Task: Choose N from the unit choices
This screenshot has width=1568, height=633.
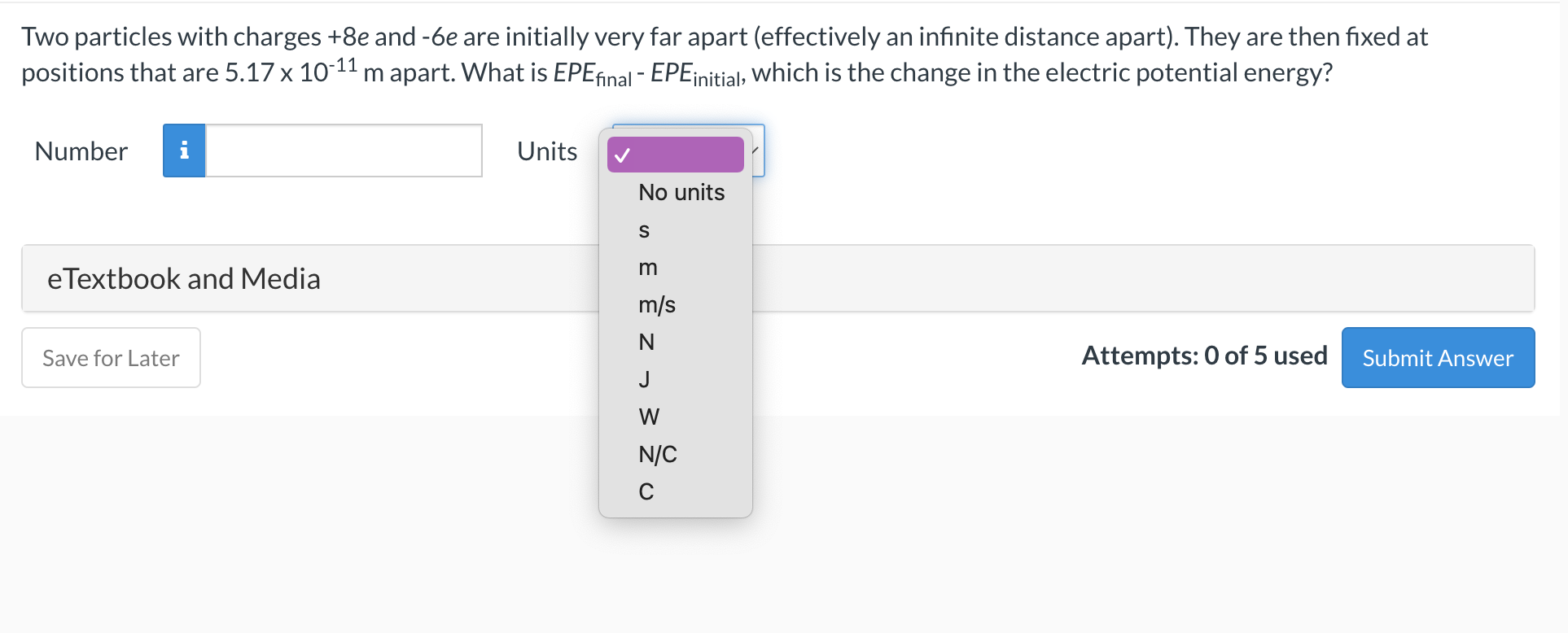Action: pos(646,342)
